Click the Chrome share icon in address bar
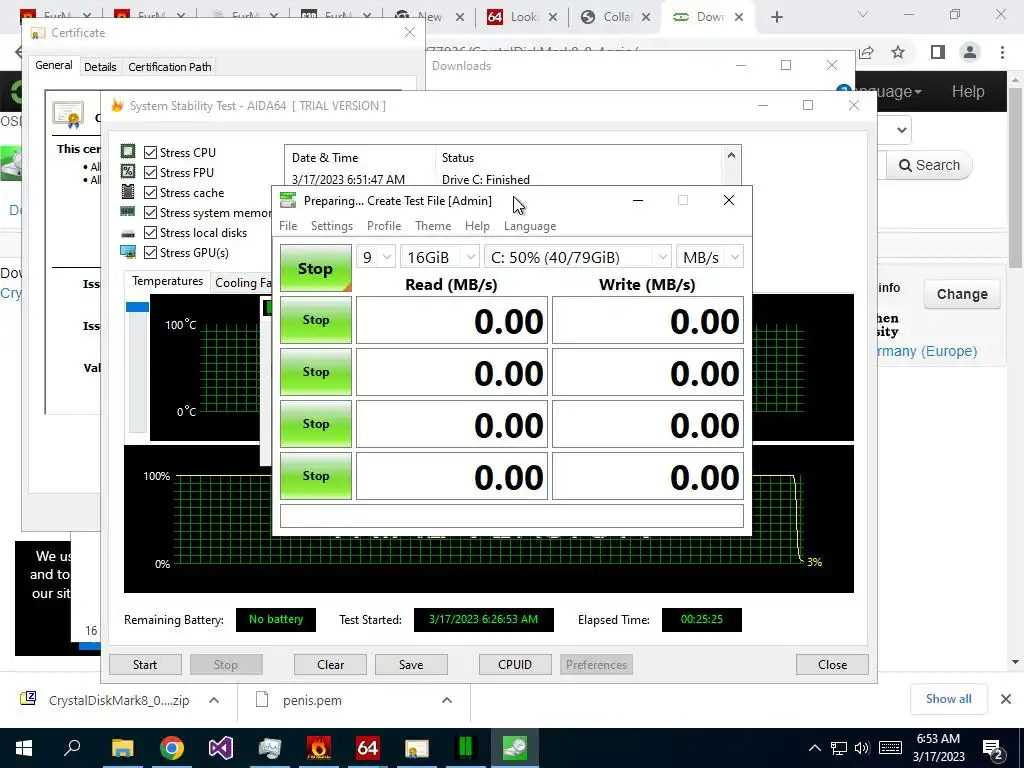Image resolution: width=1024 pixels, height=768 pixels. click(867, 52)
